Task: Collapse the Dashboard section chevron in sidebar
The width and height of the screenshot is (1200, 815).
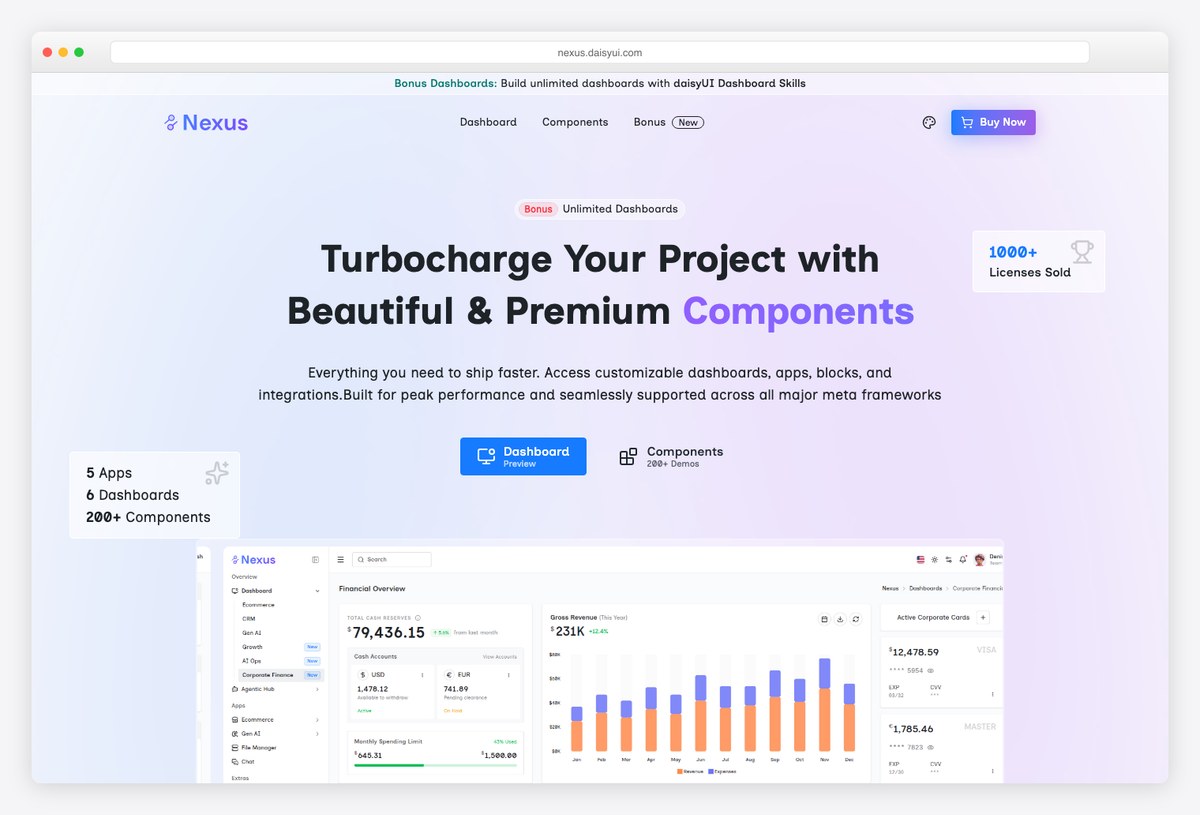Action: [318, 591]
